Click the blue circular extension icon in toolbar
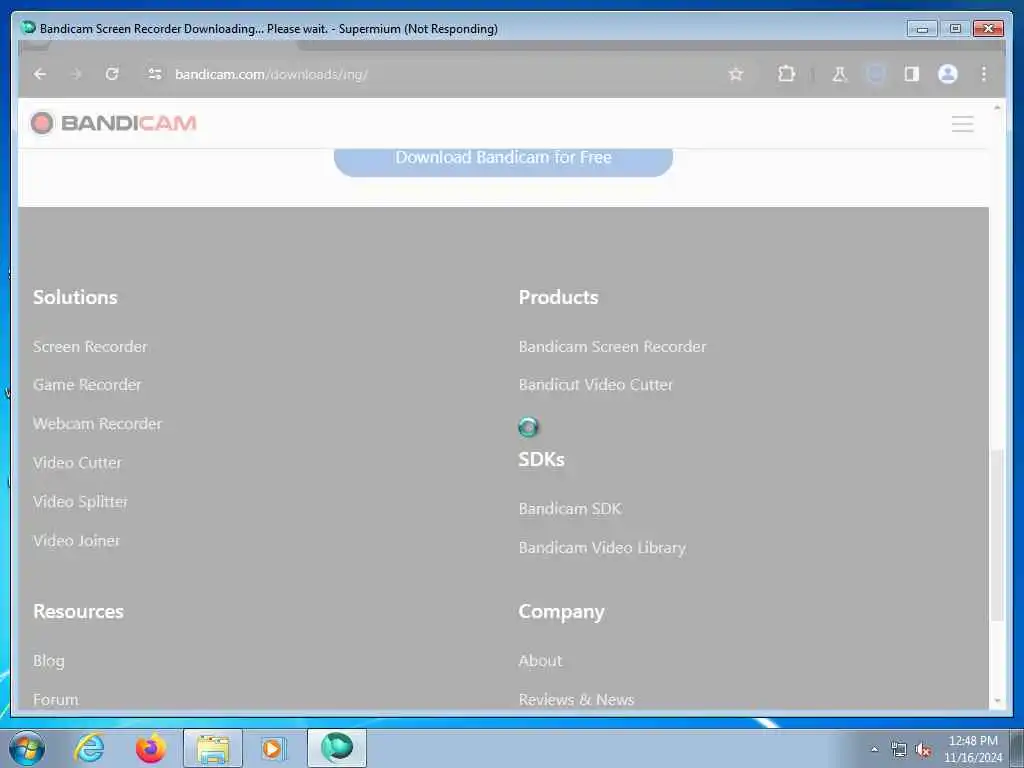 click(x=876, y=74)
